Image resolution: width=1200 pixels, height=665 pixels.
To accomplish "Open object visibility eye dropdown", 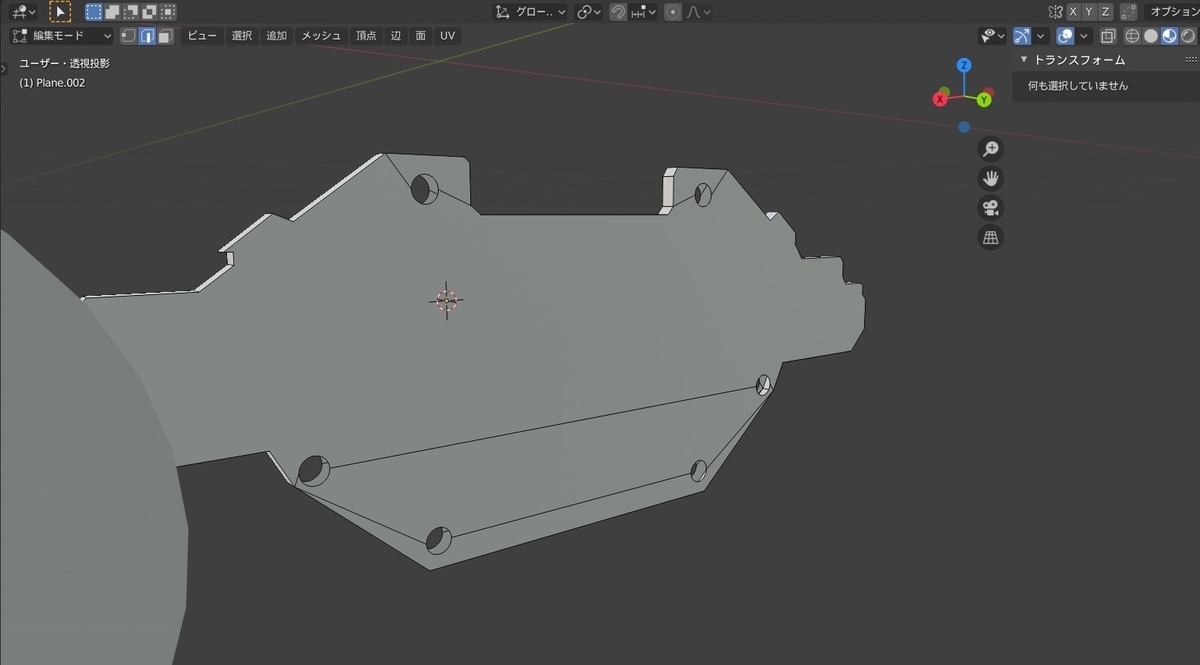I will point(993,36).
